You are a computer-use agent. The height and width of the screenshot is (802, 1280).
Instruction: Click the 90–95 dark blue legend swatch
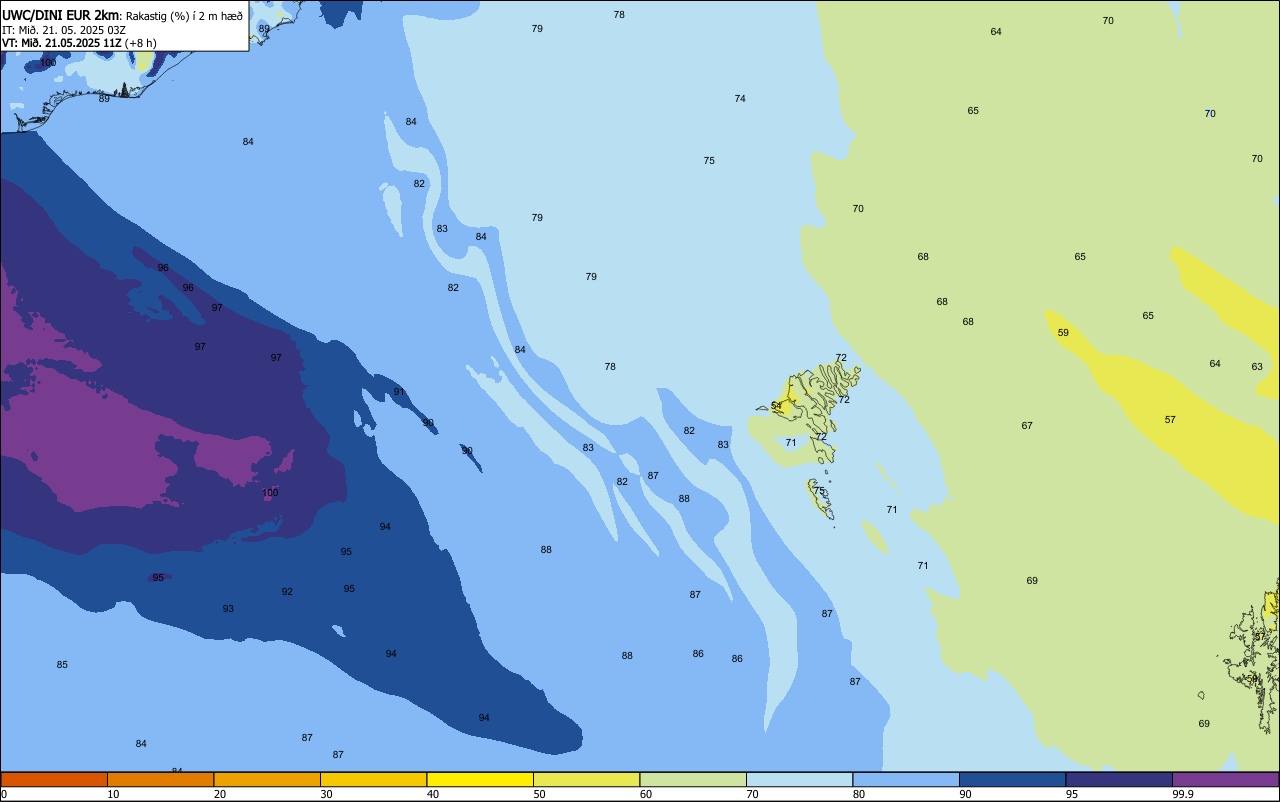tap(1012, 779)
